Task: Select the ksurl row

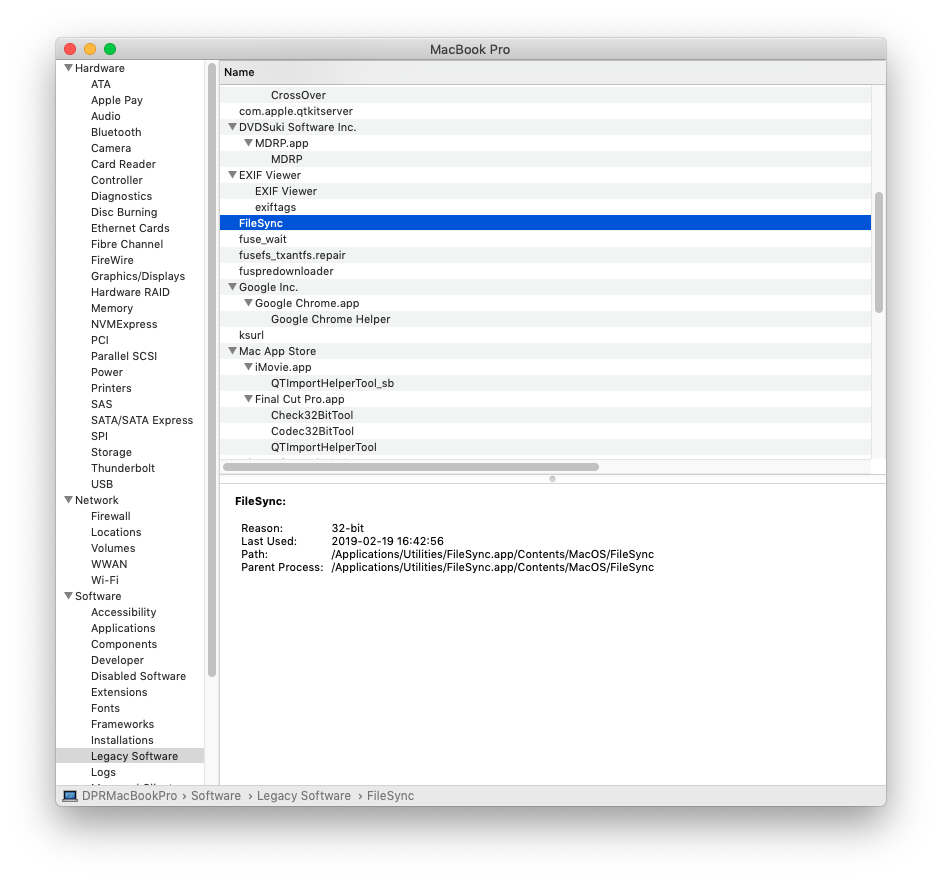Action: click(545, 335)
